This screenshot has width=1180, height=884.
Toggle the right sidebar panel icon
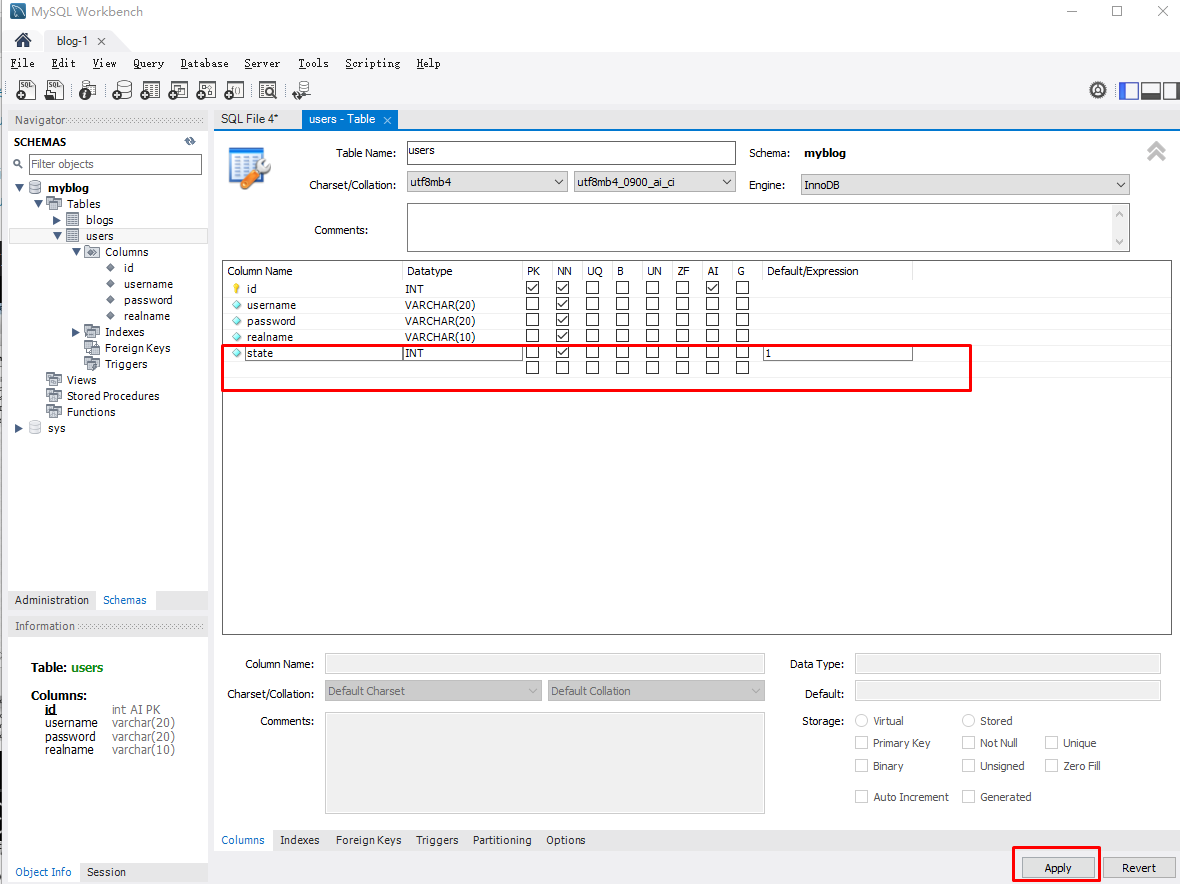tap(1170, 90)
